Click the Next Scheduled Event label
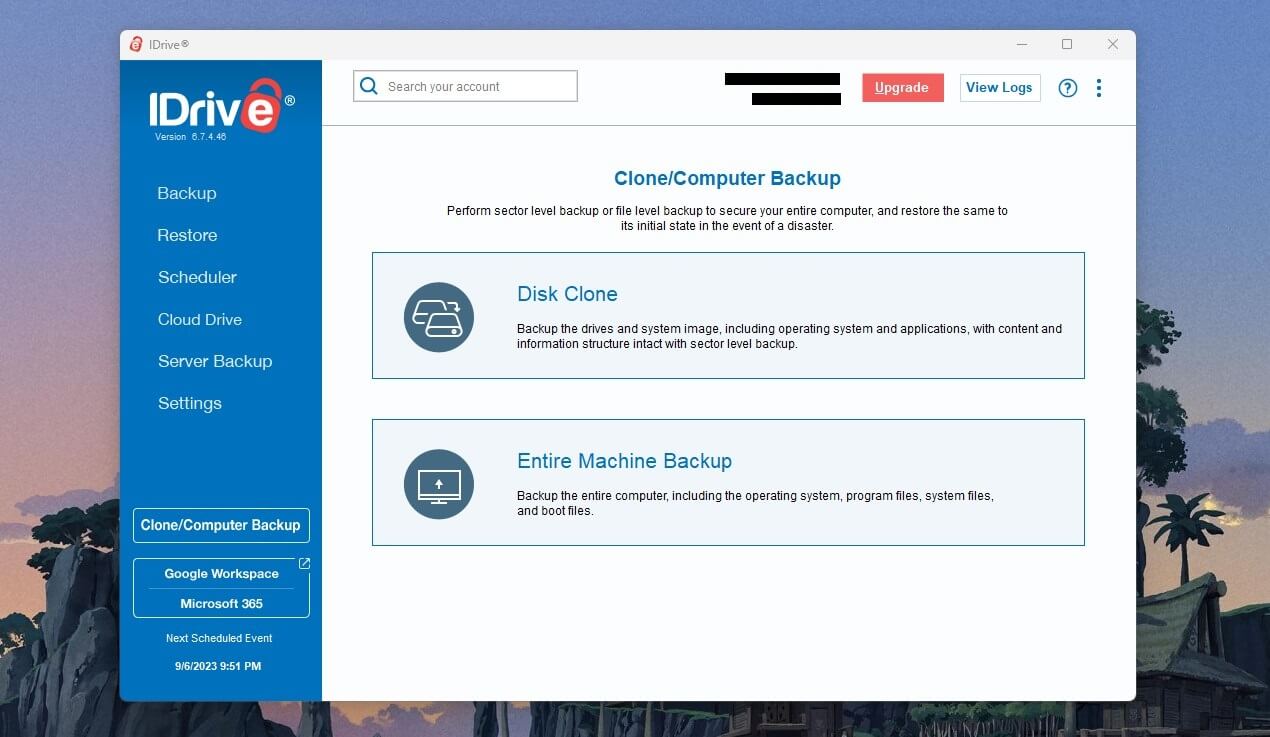1270x737 pixels. point(219,638)
